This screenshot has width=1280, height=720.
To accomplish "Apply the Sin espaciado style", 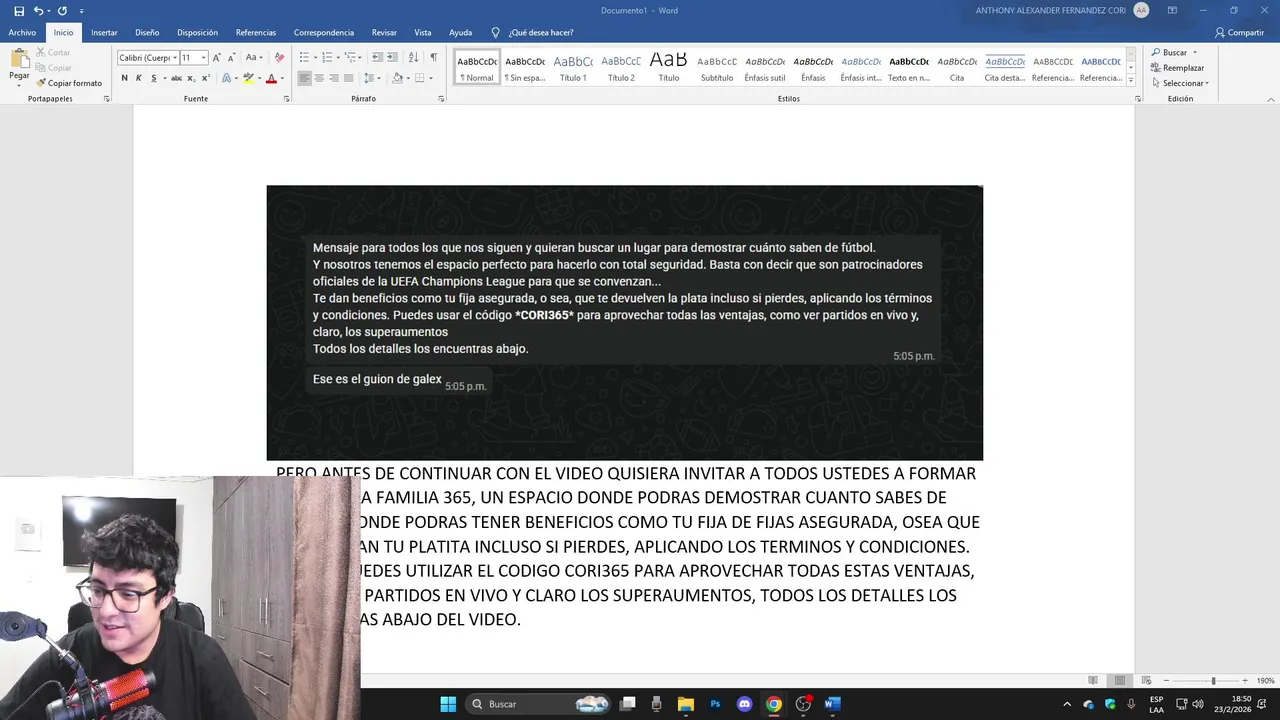I will 525,68.
